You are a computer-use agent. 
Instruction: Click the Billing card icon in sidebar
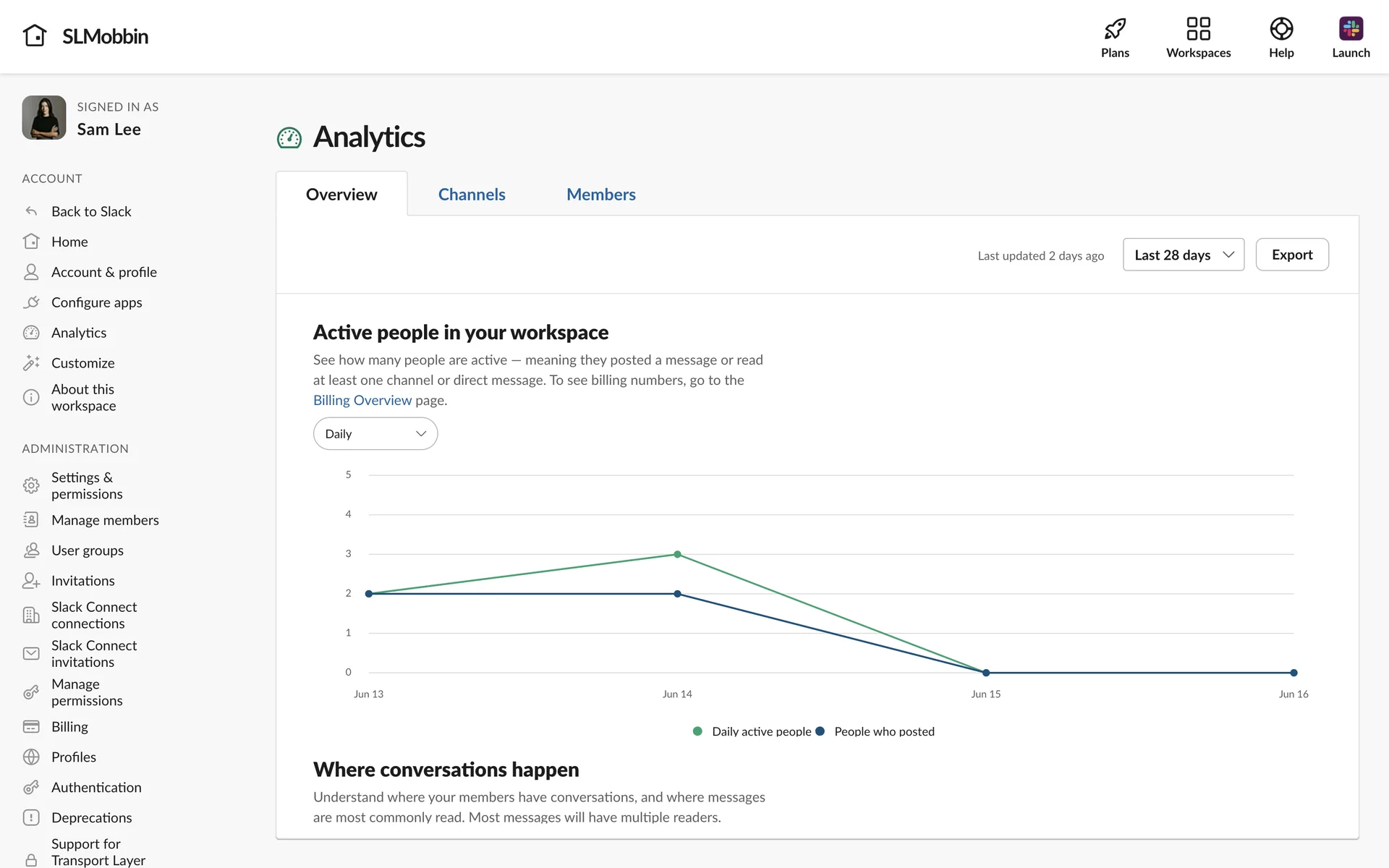click(31, 726)
